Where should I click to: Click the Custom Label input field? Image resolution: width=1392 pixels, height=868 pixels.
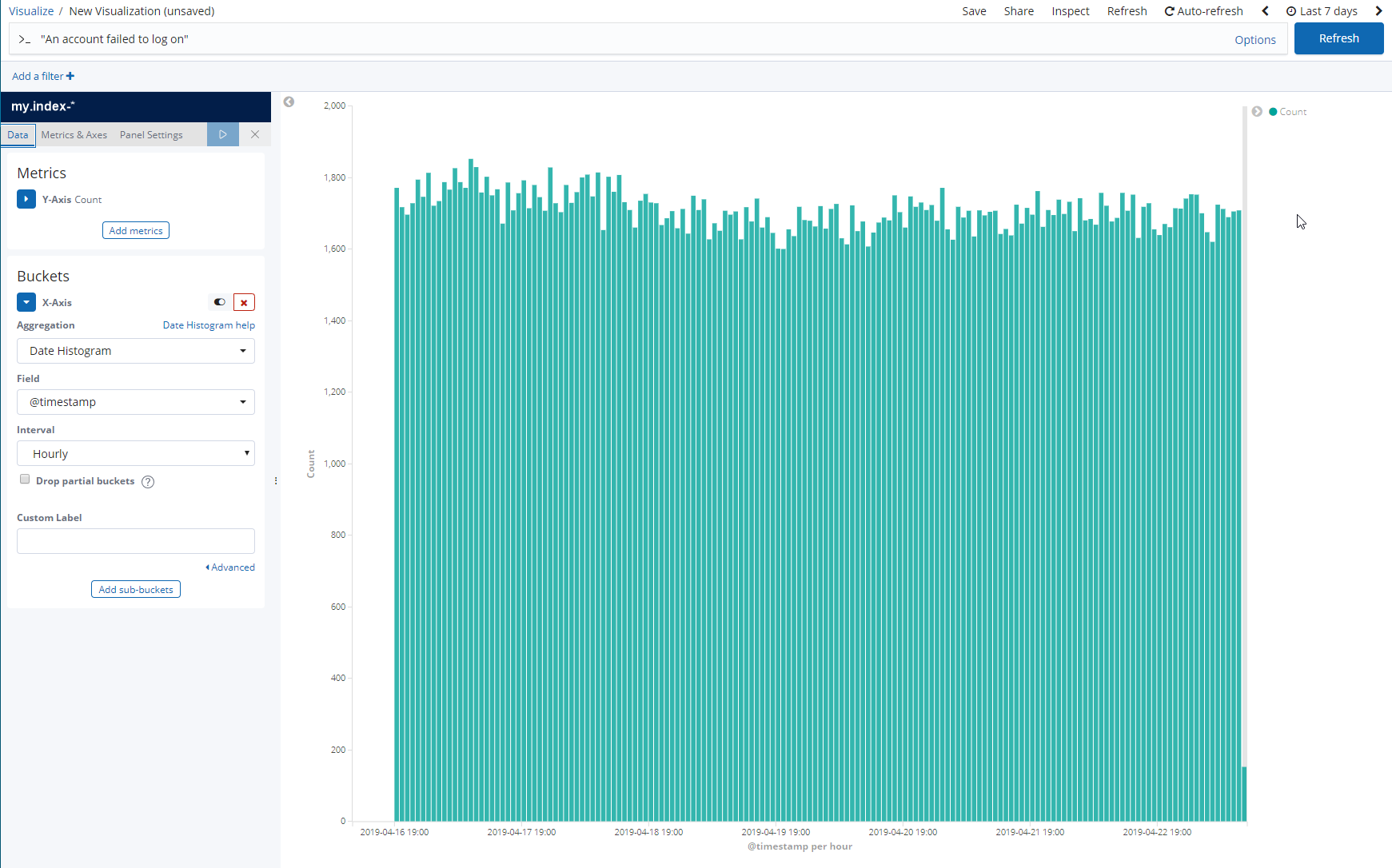point(136,541)
